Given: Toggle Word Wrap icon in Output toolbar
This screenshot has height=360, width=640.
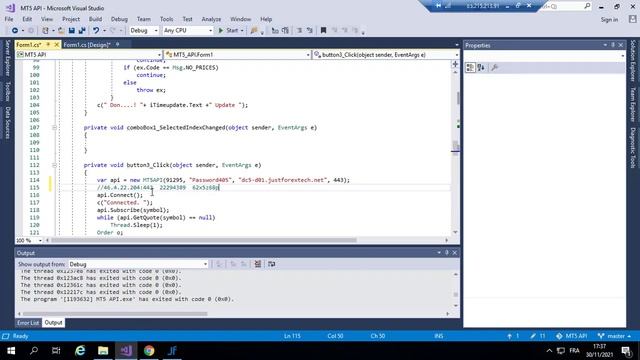Looking at the screenshot, I should click(271, 264).
